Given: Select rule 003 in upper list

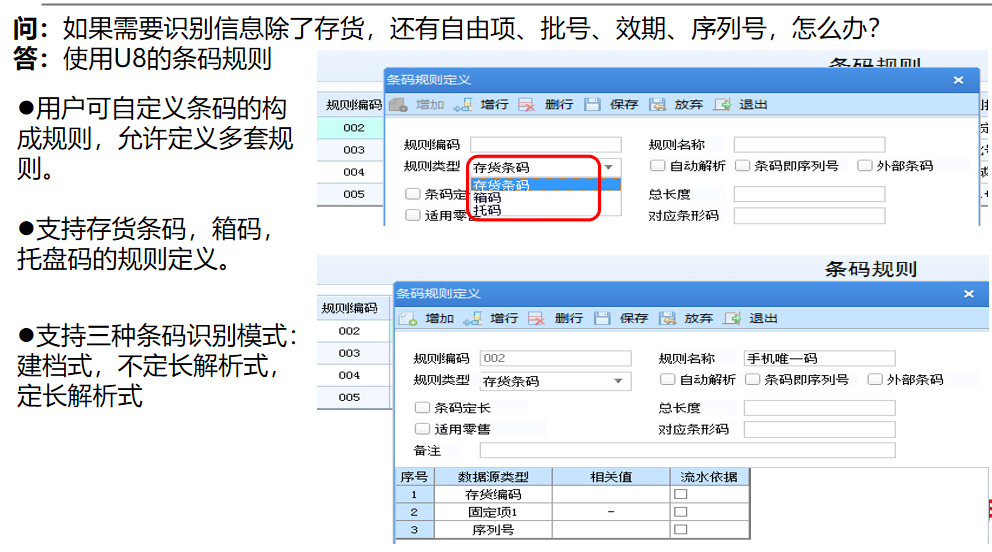Looking at the screenshot, I should pyautogui.click(x=351, y=150).
